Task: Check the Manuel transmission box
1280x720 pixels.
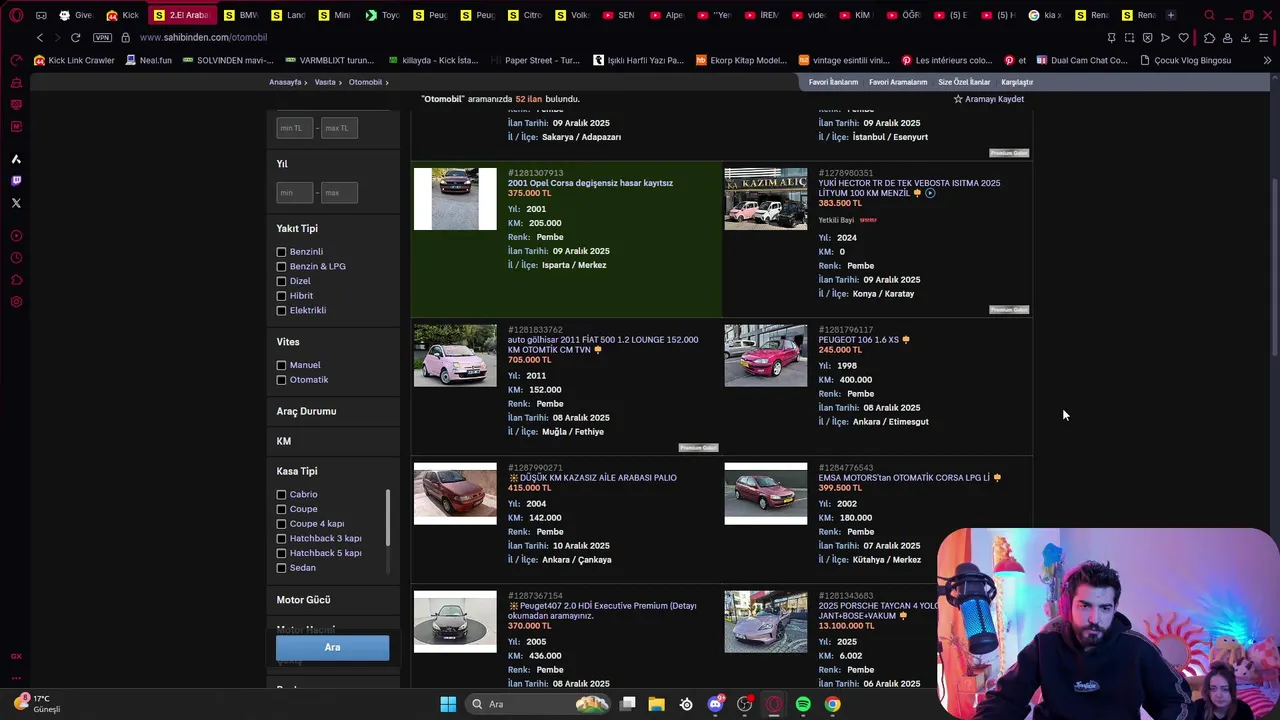Action: [x=281, y=365]
